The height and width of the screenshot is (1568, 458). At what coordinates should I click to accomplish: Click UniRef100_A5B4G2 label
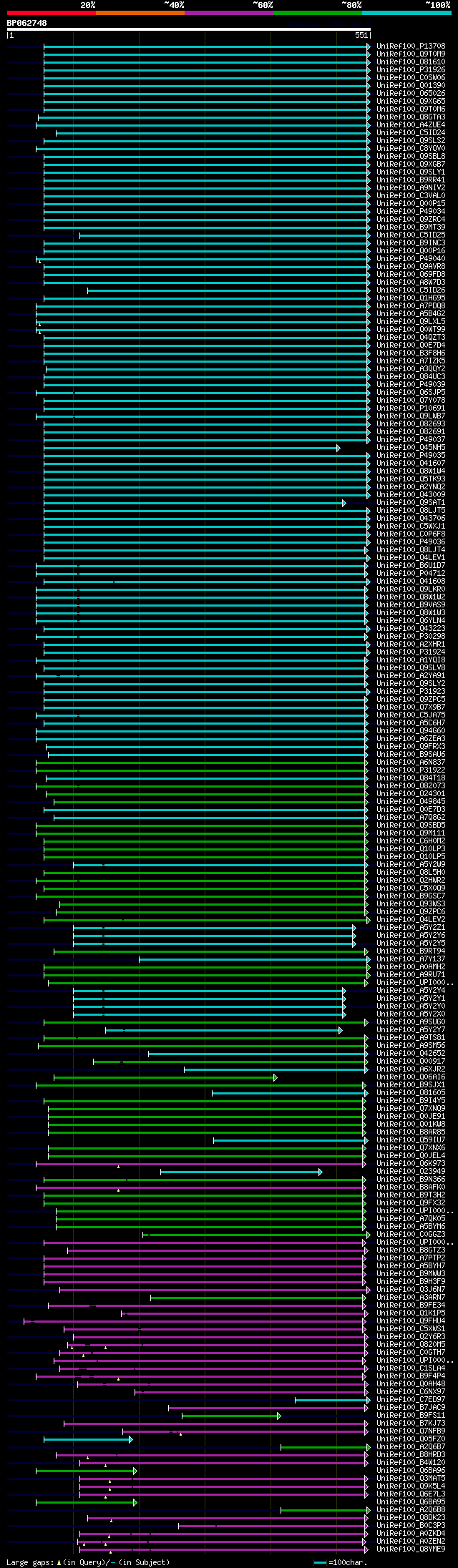click(x=411, y=313)
